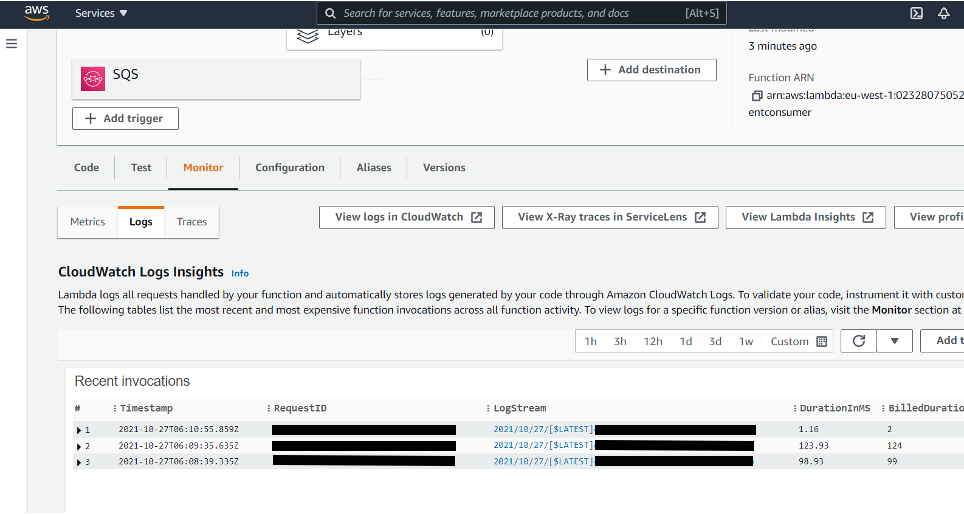964x514 pixels.
Task: Expand invocation row 2
Action: pos(79,446)
